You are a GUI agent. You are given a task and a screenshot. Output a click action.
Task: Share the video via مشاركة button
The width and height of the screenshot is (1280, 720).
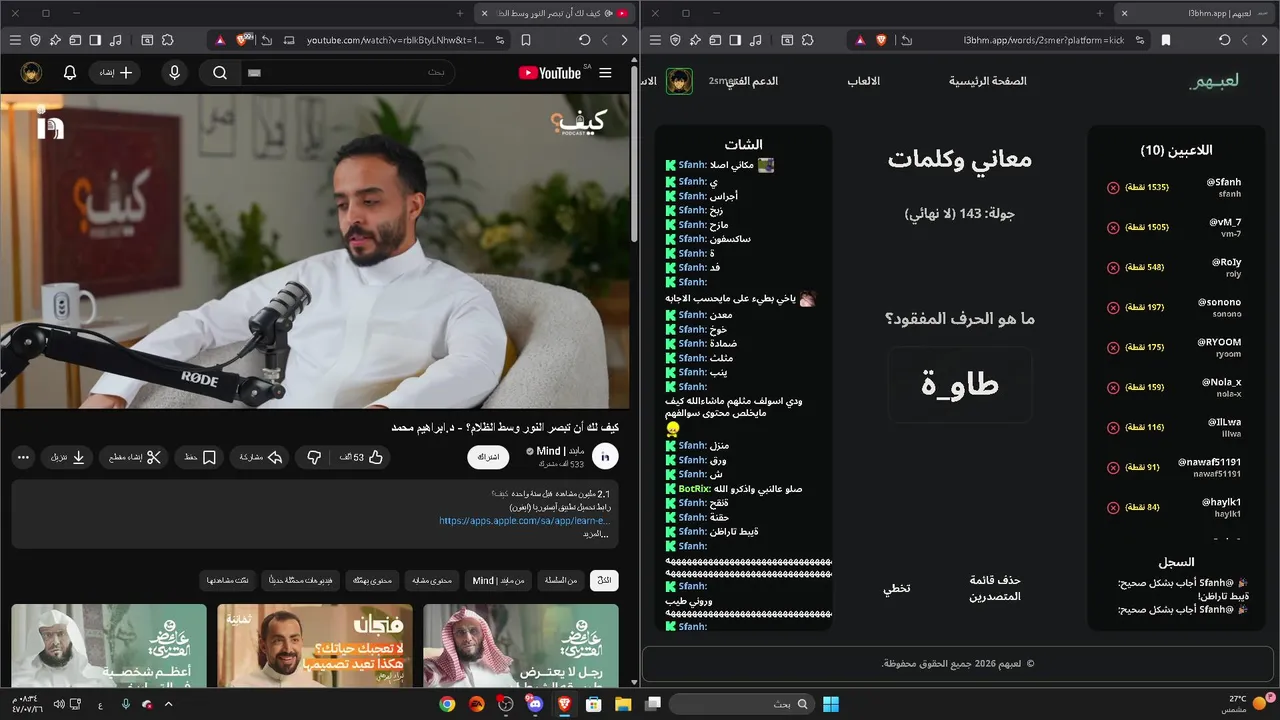tap(261, 457)
